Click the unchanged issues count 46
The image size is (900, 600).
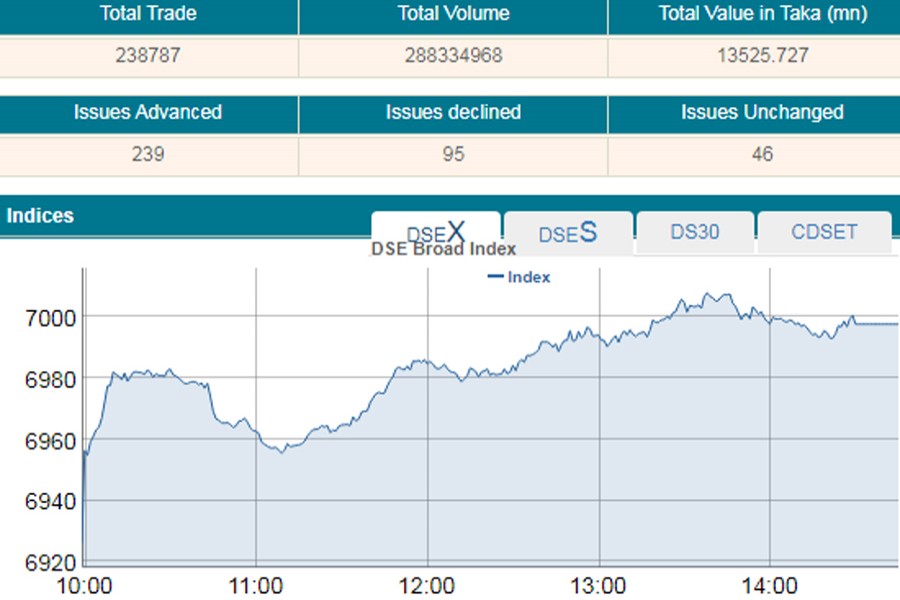tap(763, 154)
